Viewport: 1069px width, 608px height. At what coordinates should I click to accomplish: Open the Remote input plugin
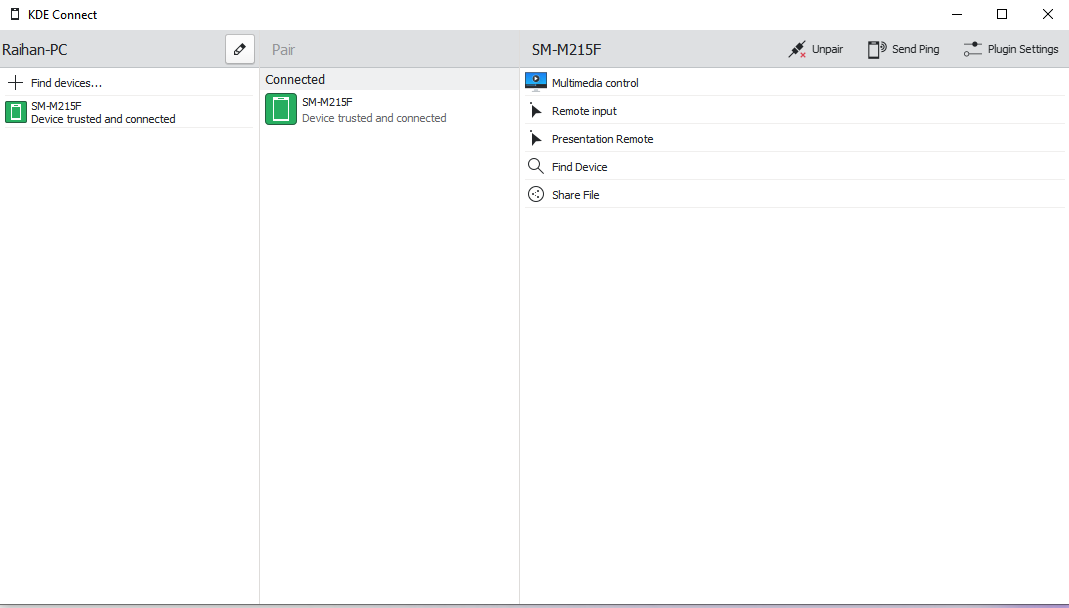584,111
